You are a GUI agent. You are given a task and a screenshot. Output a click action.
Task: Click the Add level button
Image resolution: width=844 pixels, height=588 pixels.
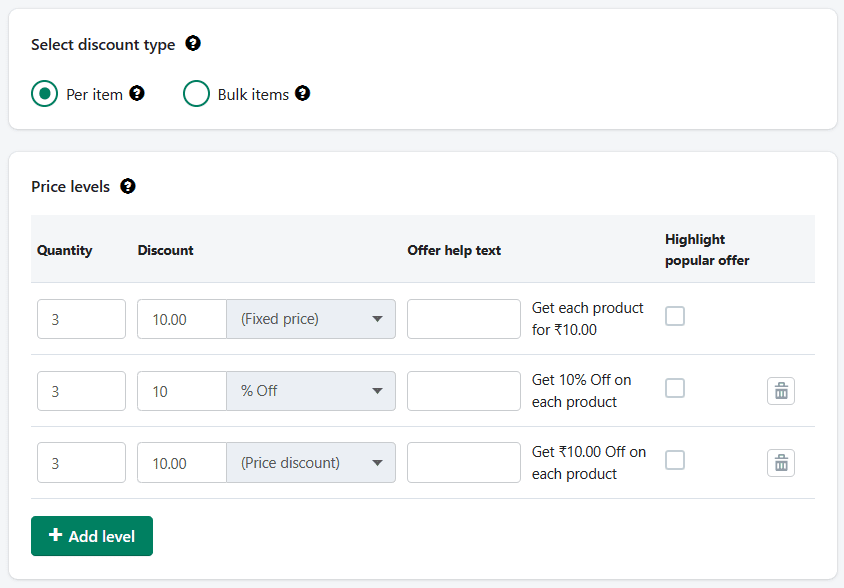click(92, 536)
